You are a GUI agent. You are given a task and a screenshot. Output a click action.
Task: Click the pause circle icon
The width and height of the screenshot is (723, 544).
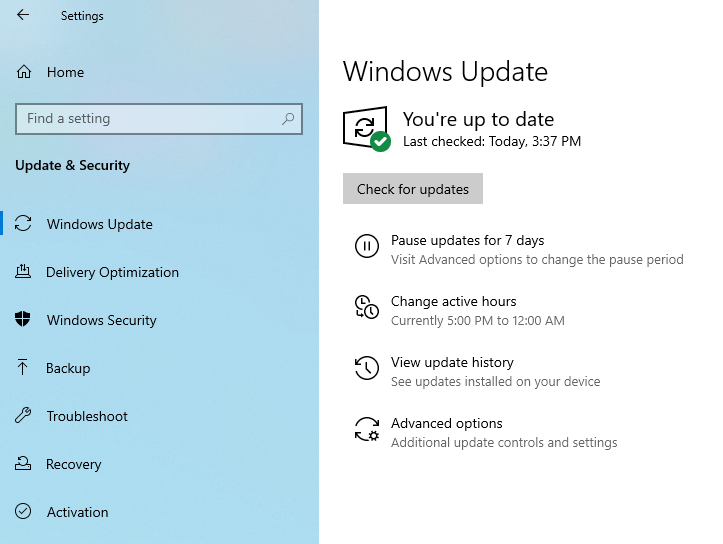tap(367, 246)
